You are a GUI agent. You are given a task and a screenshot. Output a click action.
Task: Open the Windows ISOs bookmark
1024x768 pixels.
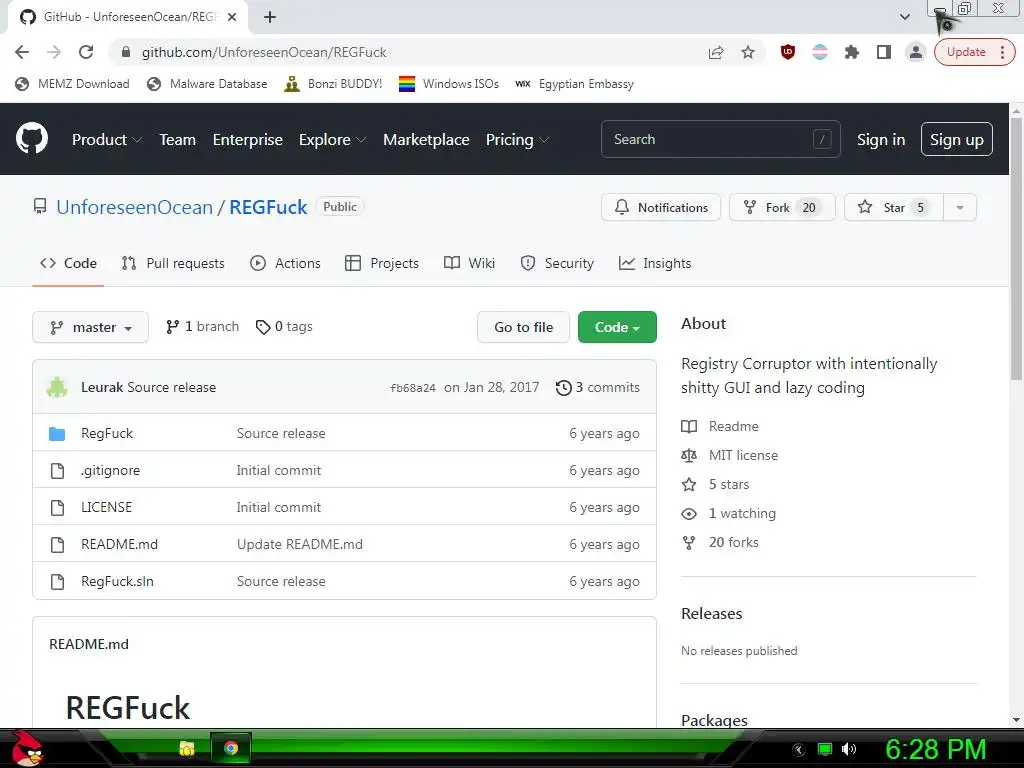click(449, 84)
